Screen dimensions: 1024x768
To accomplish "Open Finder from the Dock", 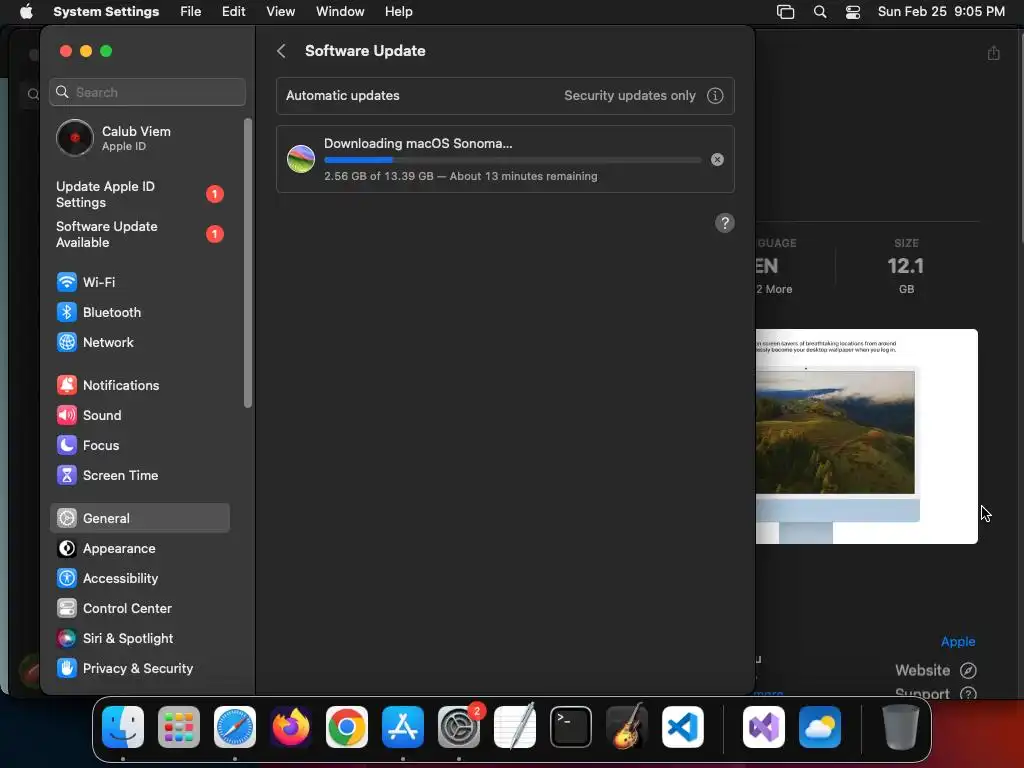I will point(123,727).
